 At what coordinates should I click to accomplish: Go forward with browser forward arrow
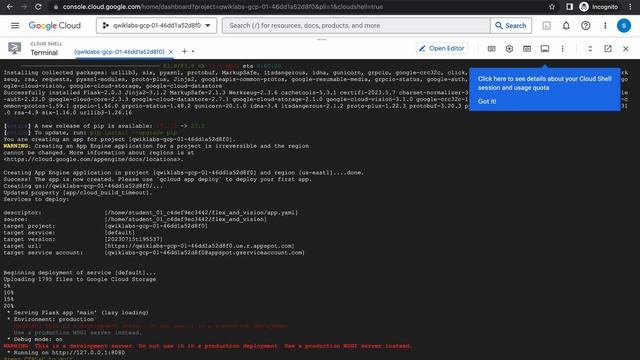tap(24, 7)
